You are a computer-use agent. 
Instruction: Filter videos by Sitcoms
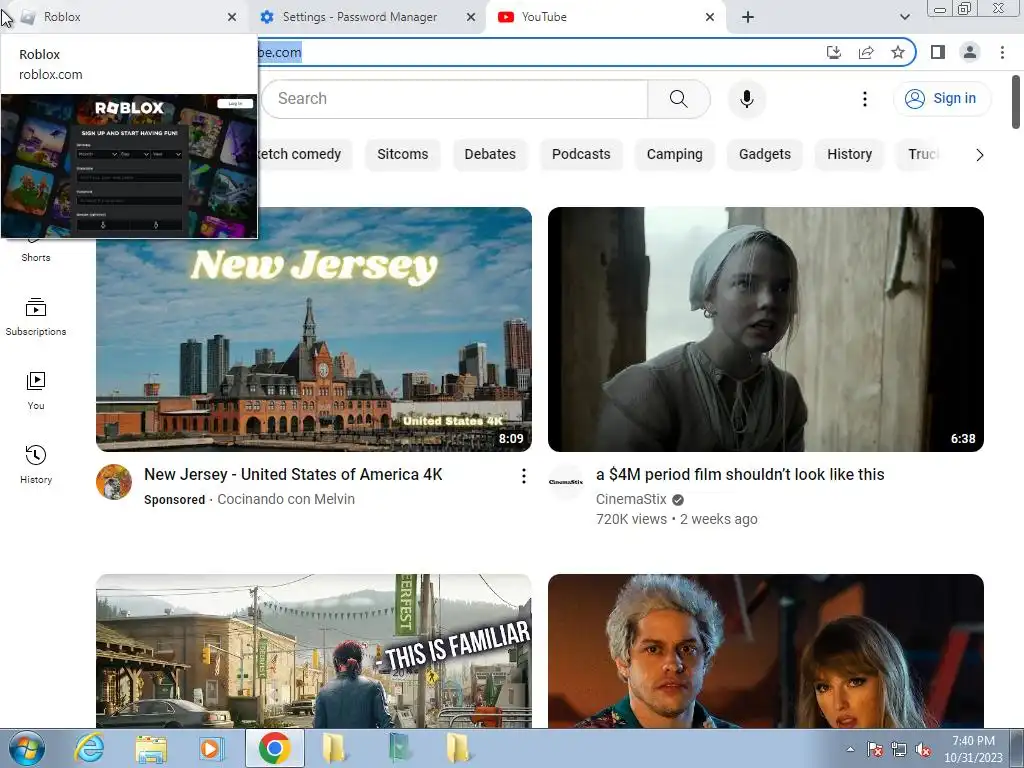click(x=402, y=154)
